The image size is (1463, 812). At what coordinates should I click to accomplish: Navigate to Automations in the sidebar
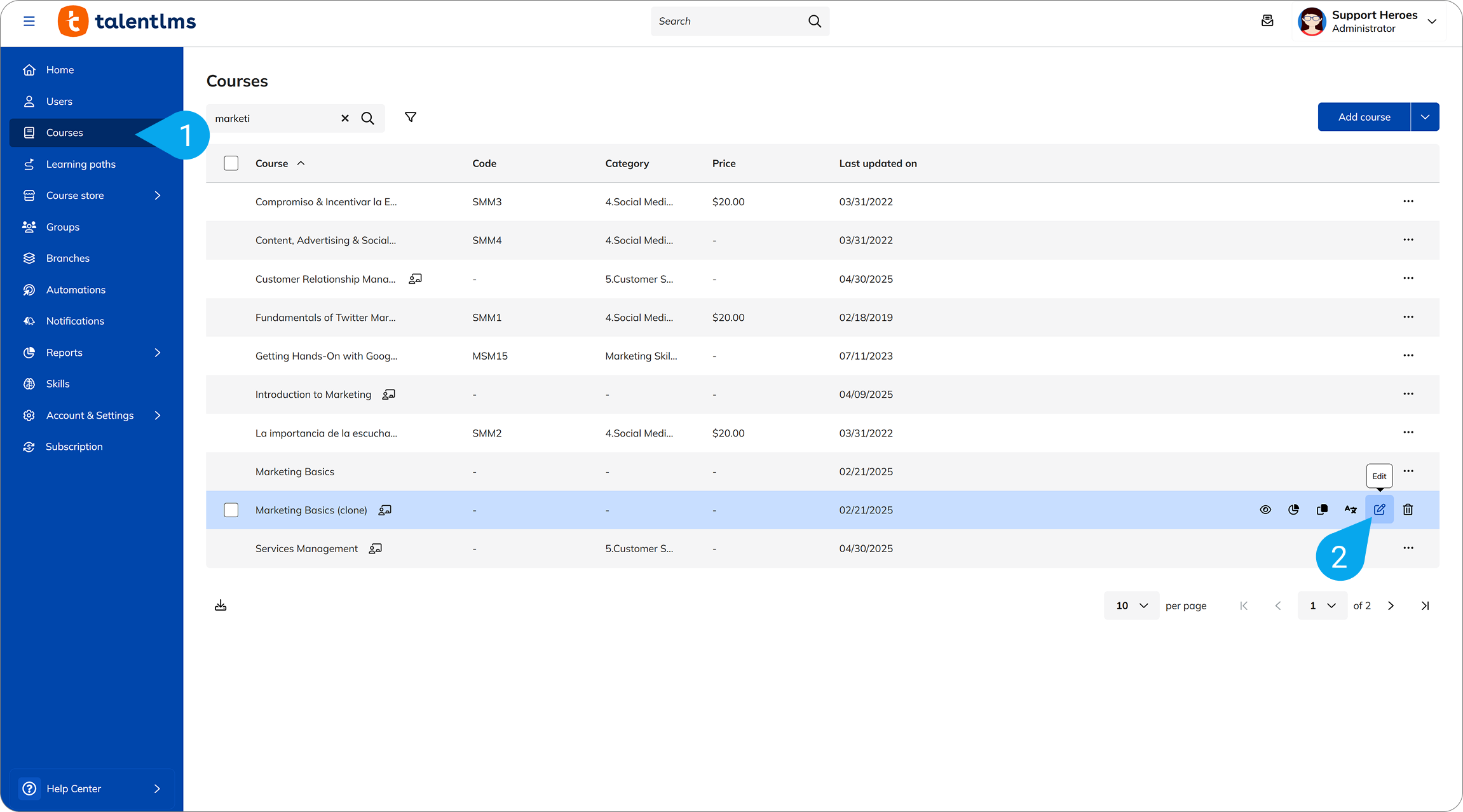(75, 289)
